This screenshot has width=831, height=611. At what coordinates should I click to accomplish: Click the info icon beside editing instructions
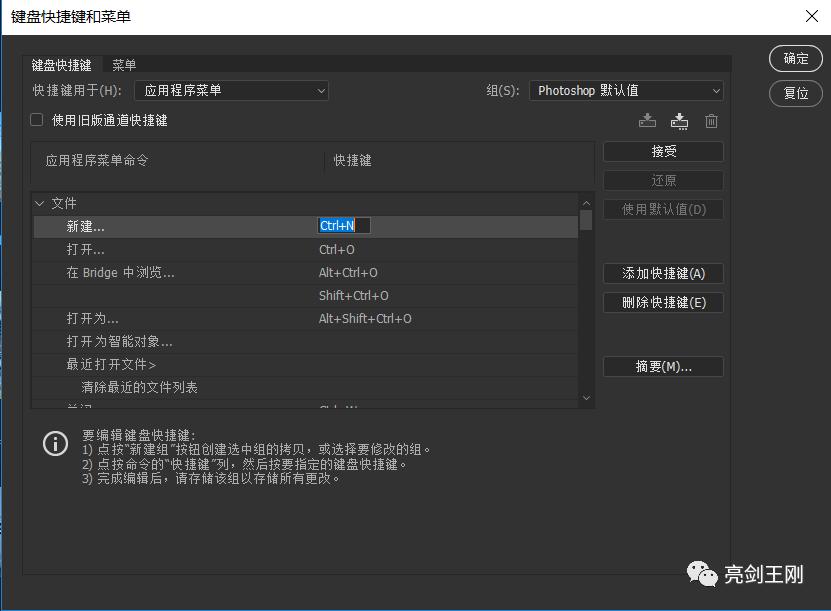(x=55, y=443)
